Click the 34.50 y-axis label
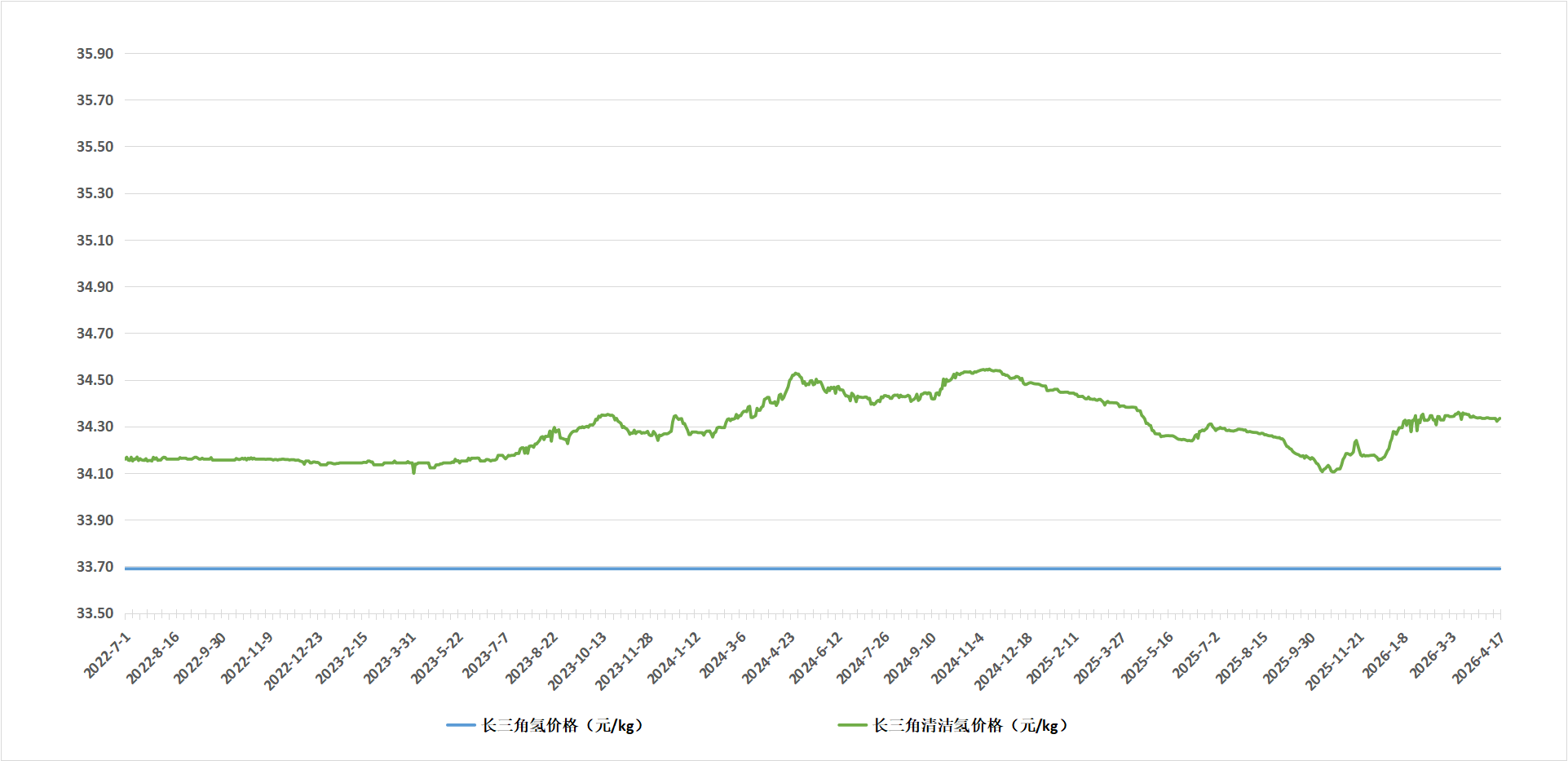Image resolution: width=1568 pixels, height=761 pixels. pos(95,380)
